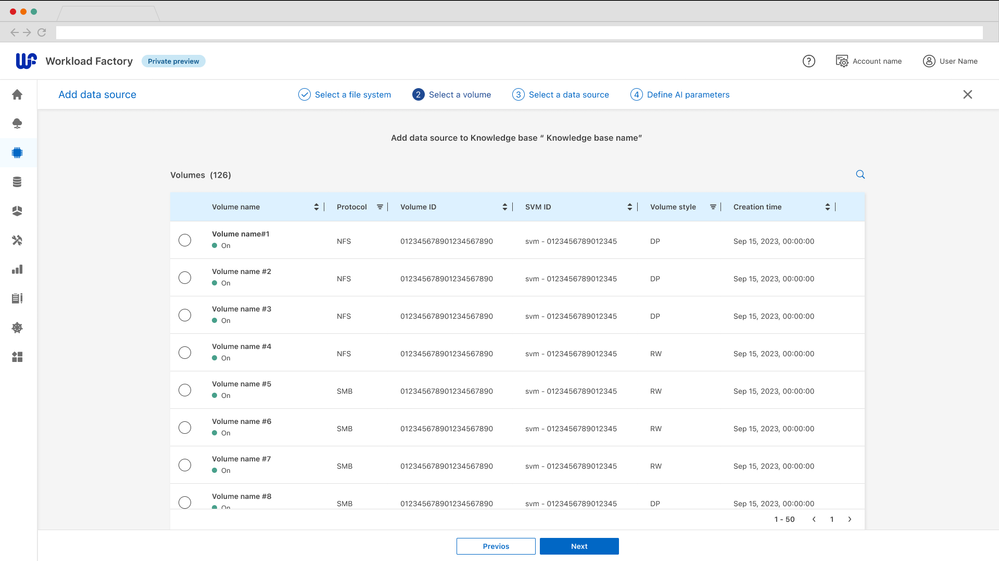Image resolution: width=999 pixels, height=561 pixels.
Task: Open the database storage icon in sidebar
Action: pos(17,182)
